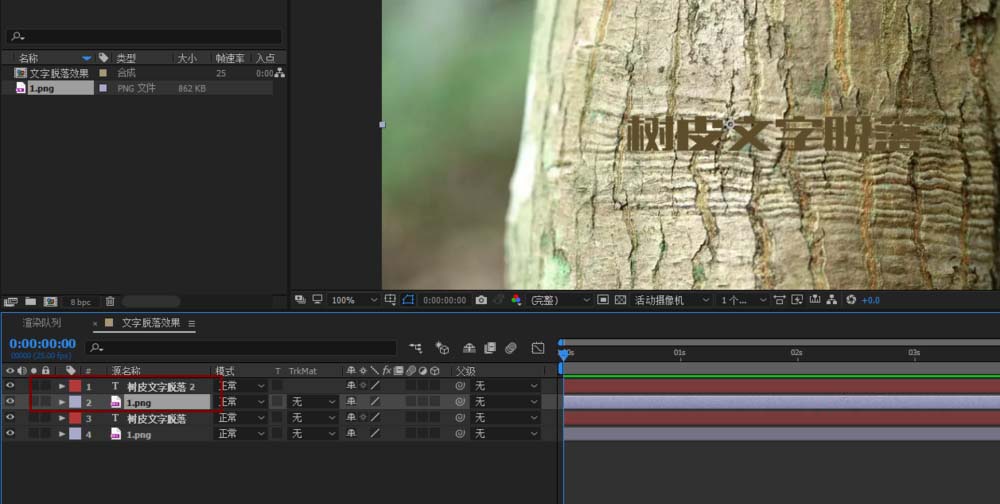Open the 100% magnification dropdown

pos(355,300)
